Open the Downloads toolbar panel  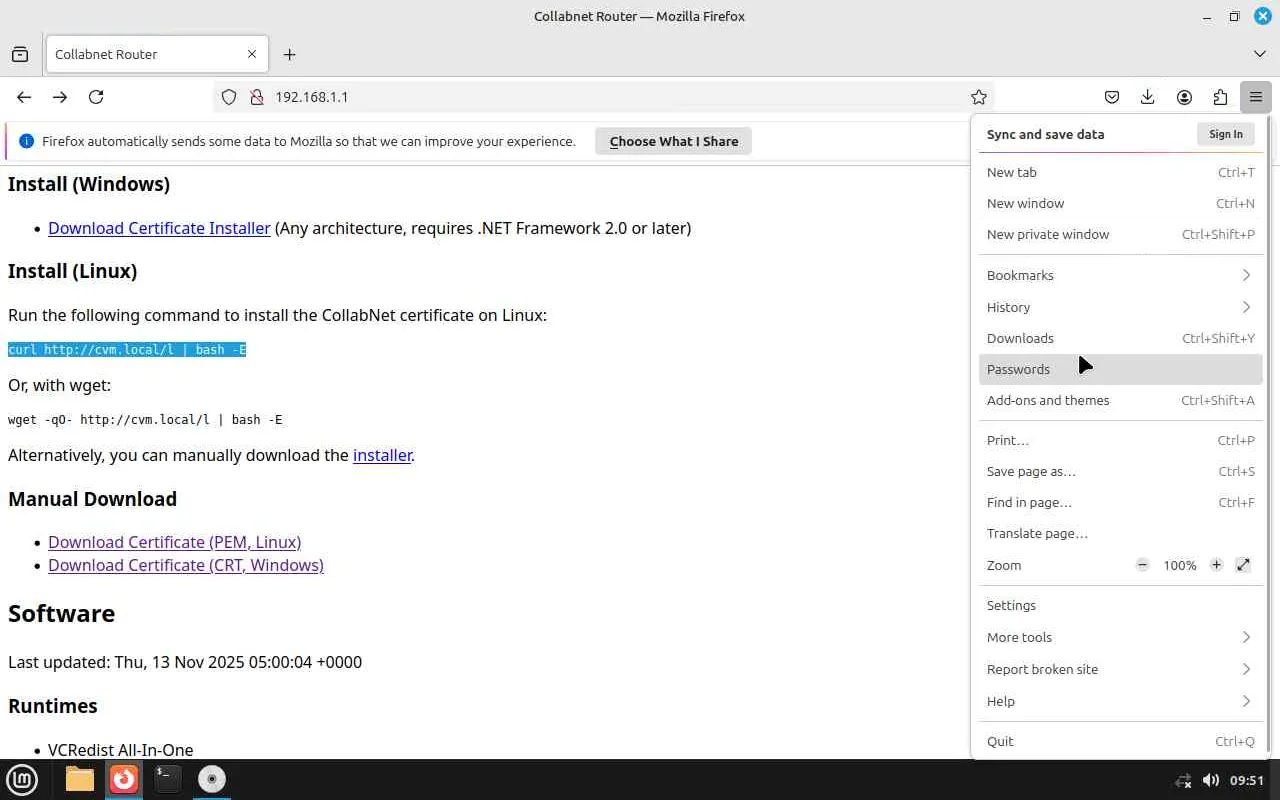1148,97
